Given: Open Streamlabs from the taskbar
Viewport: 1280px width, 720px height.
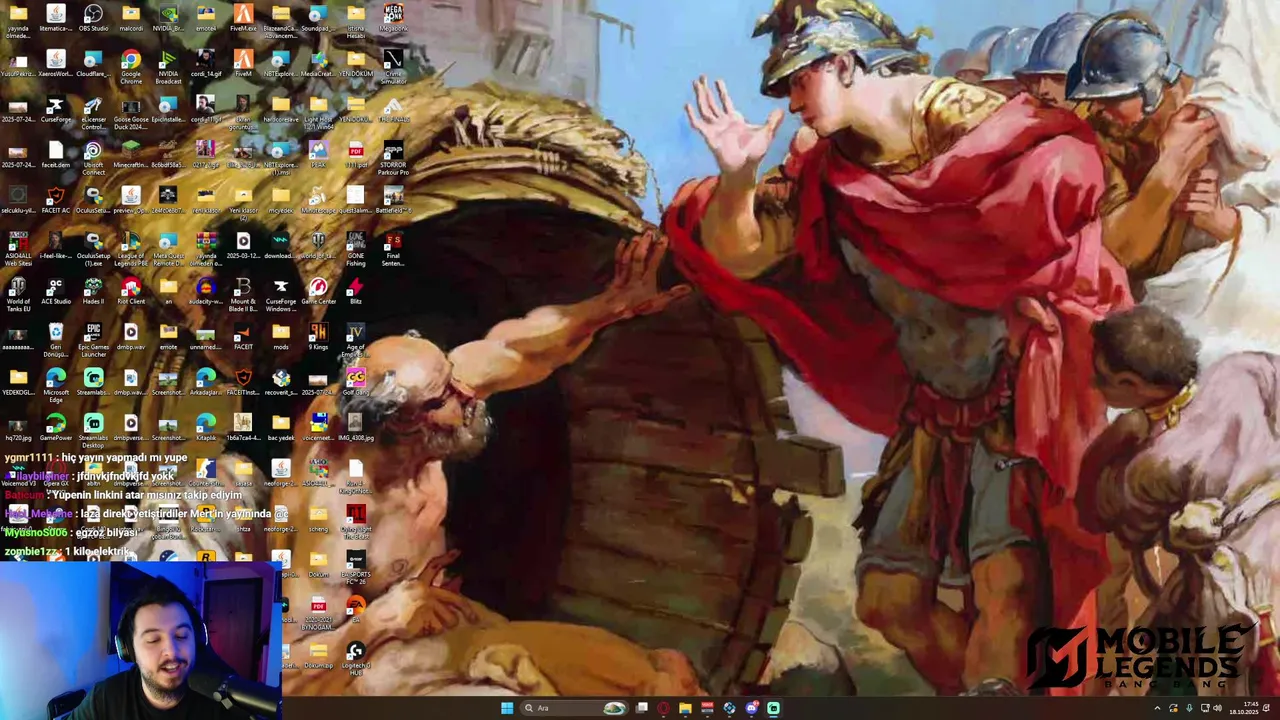Looking at the screenshot, I should pyautogui.click(x=773, y=708).
